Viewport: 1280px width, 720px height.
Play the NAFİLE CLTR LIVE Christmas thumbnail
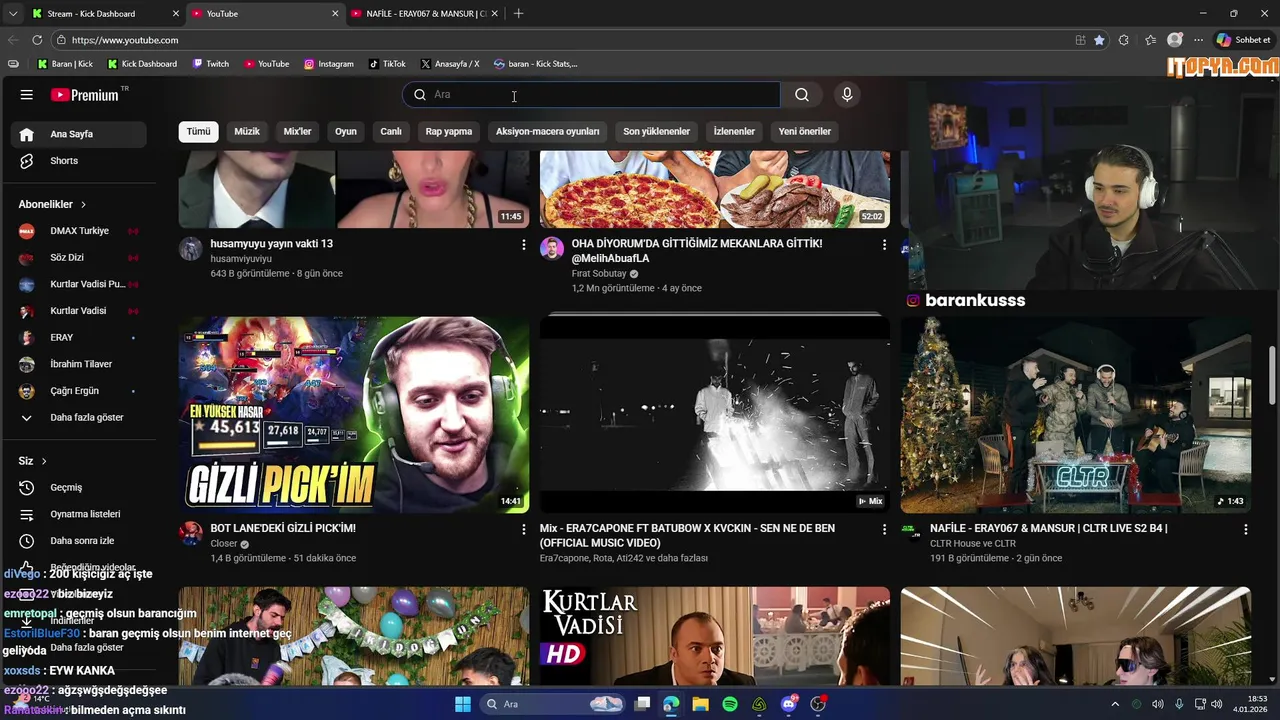(x=1076, y=415)
